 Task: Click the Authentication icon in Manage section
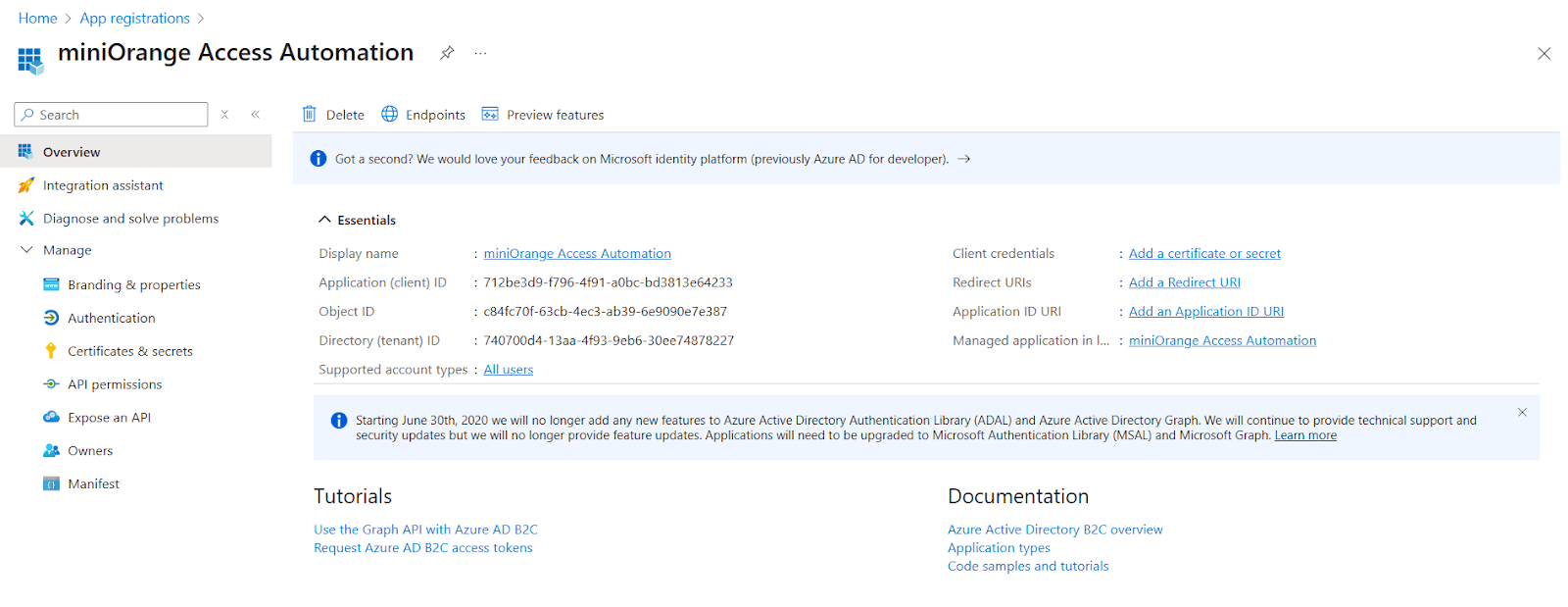(51, 318)
